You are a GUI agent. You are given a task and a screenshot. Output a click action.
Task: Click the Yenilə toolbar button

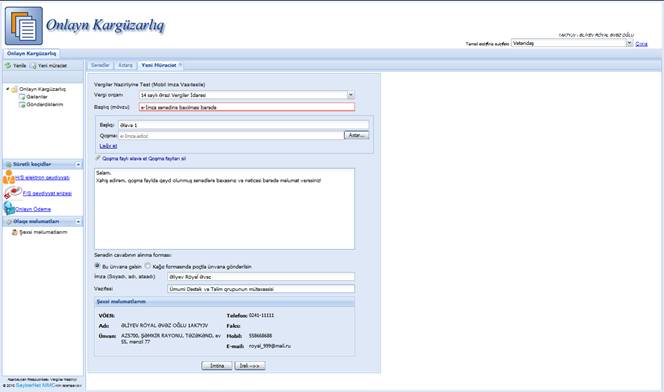click(x=16, y=66)
